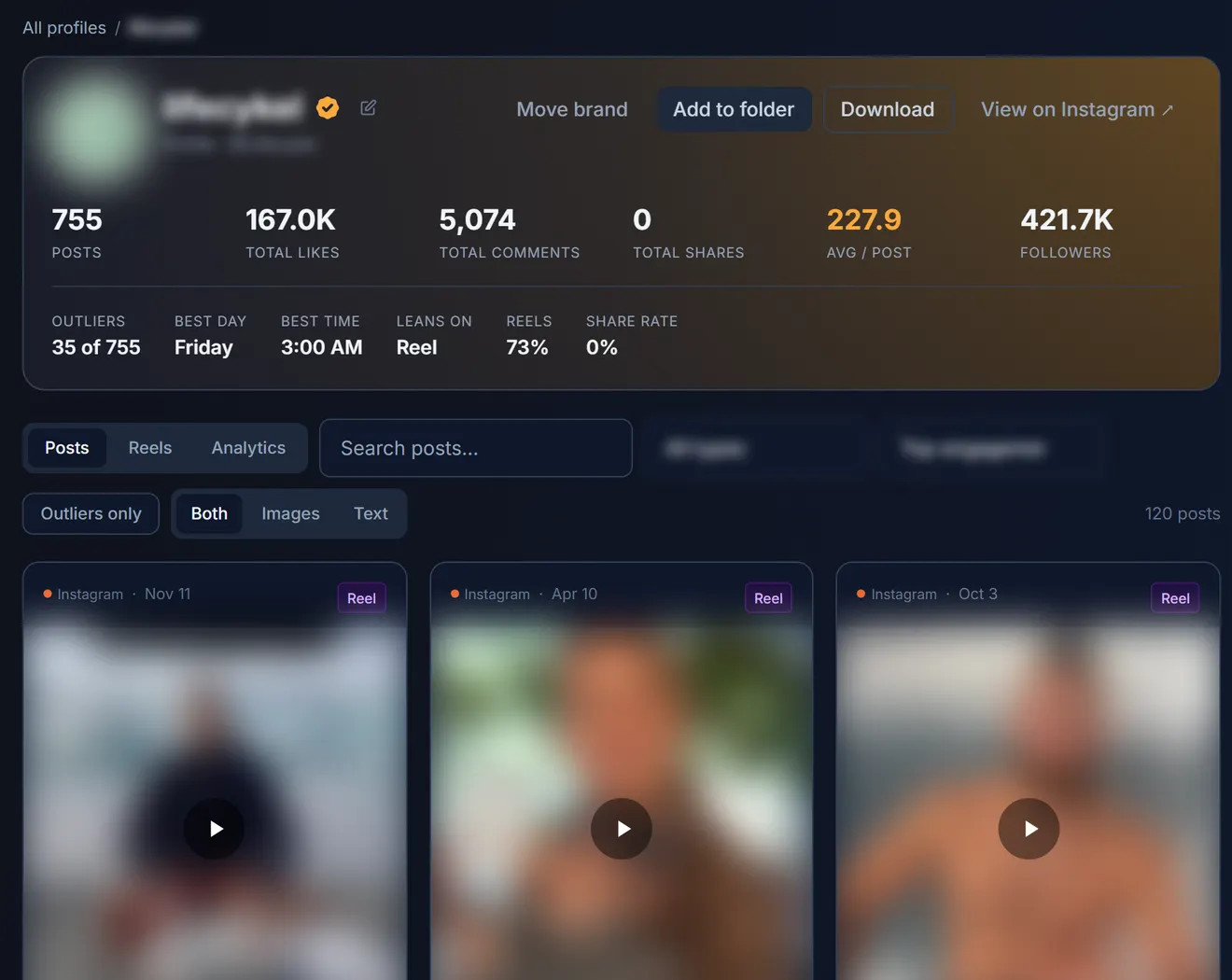This screenshot has width=1232, height=980.
Task: Click the Nov 11 post date
Action: click(x=168, y=594)
